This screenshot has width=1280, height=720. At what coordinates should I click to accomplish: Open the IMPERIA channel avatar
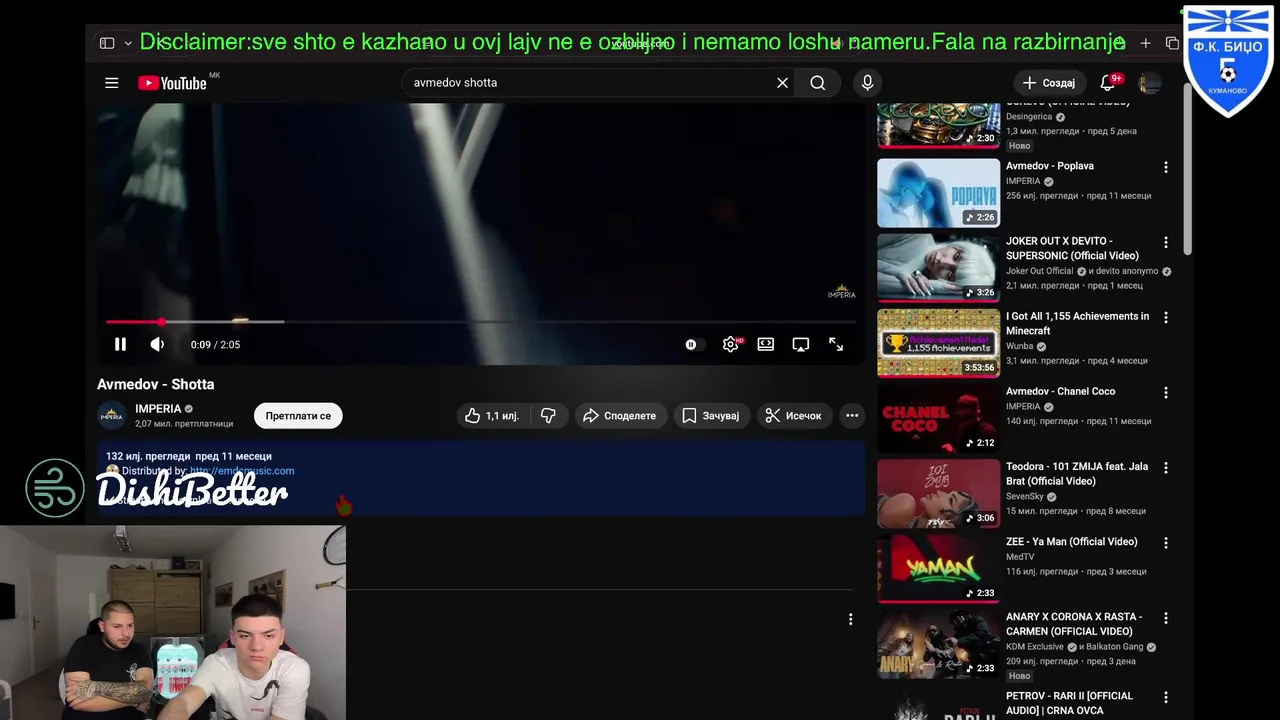pos(112,415)
